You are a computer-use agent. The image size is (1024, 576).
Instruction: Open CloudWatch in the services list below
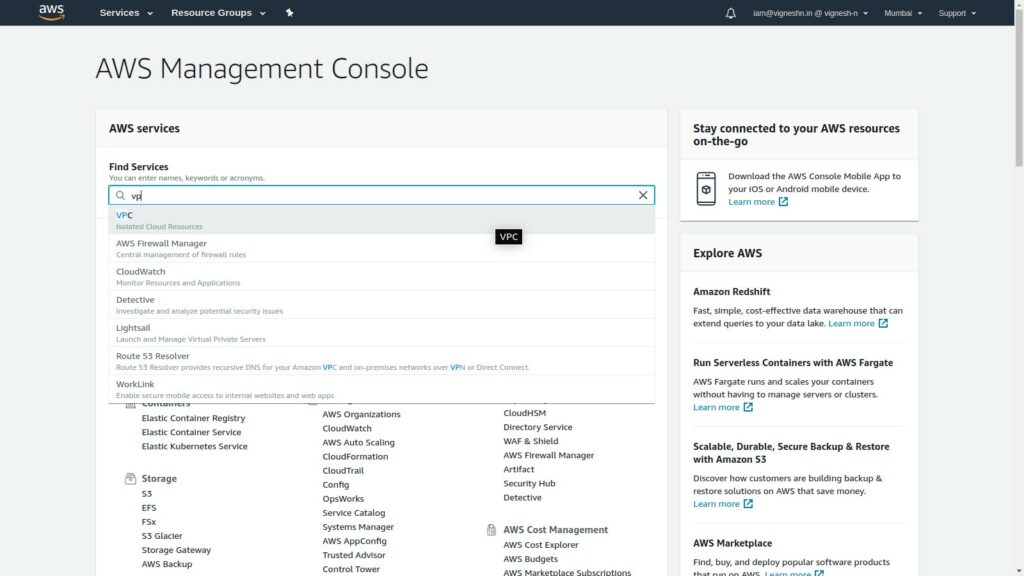(347, 428)
